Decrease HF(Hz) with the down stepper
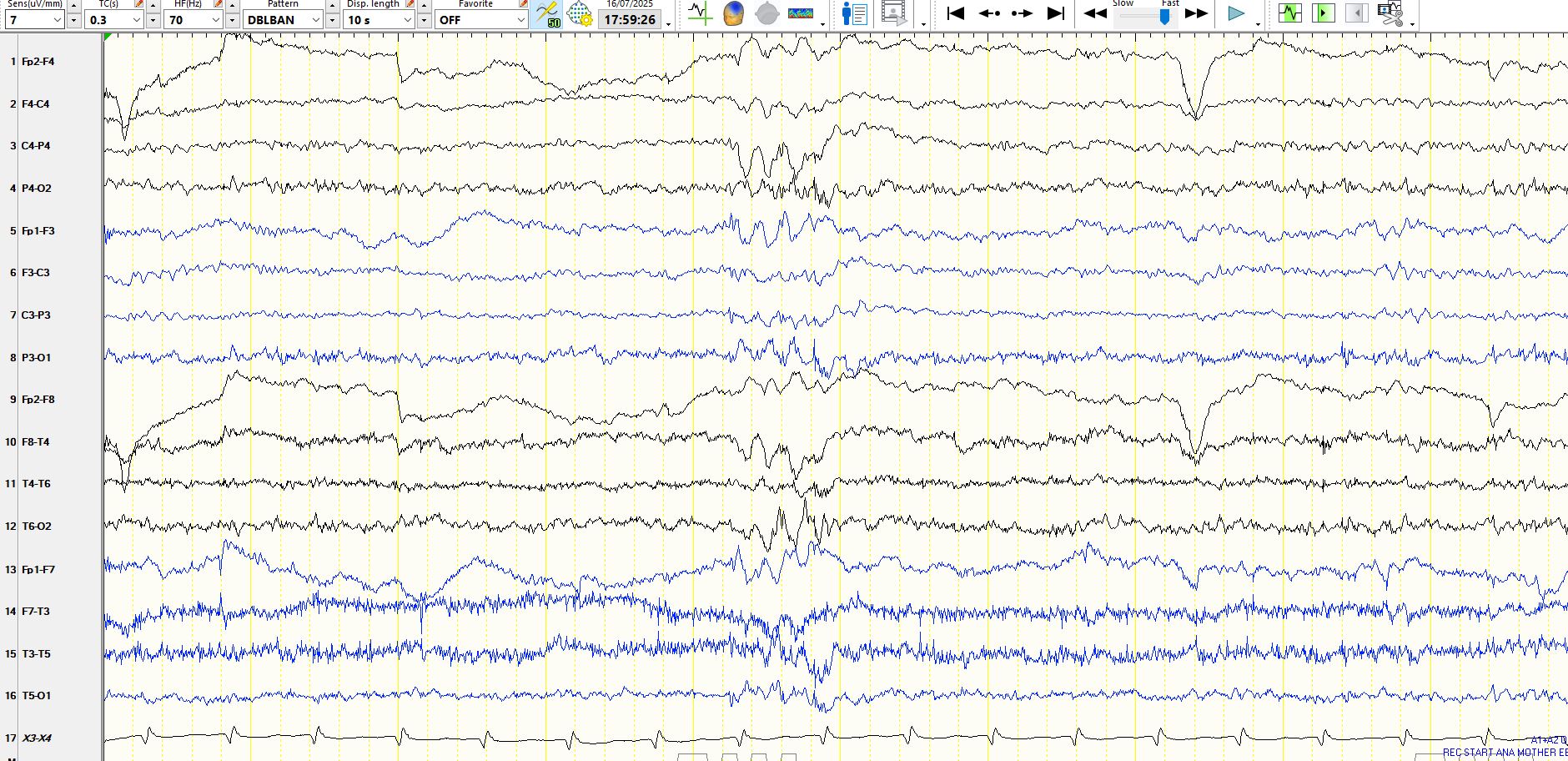This screenshot has width=1568, height=761. pos(232,20)
